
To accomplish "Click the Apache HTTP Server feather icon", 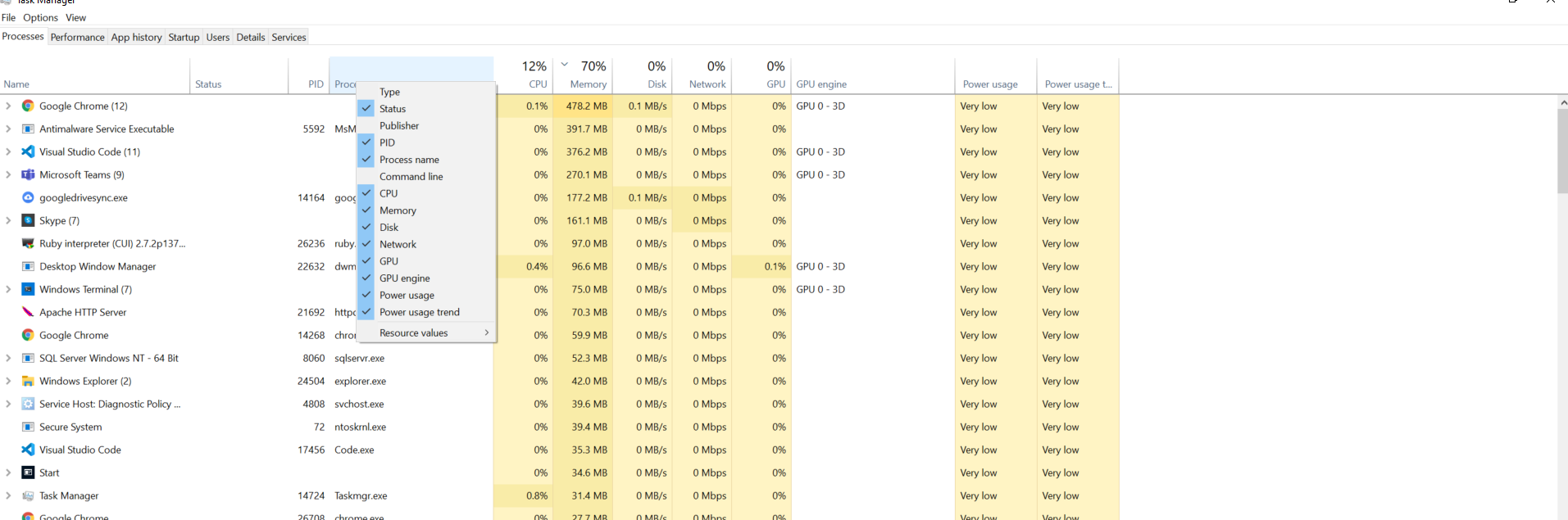I will [x=28, y=312].
